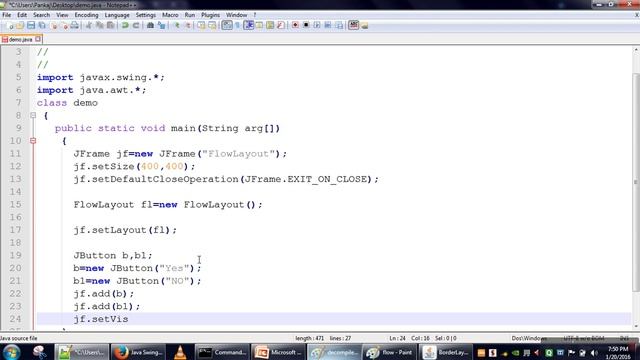This screenshot has width=640, height=360.
Task: Open the Language menu
Action: (x=117, y=15)
